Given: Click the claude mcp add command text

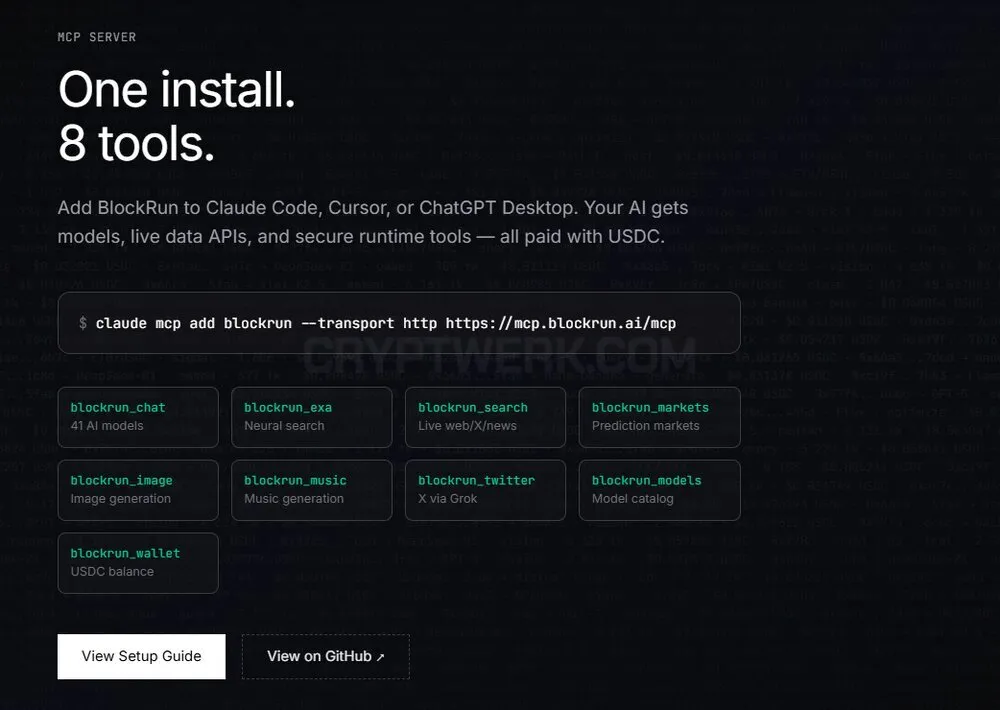Looking at the screenshot, I should click(385, 323).
